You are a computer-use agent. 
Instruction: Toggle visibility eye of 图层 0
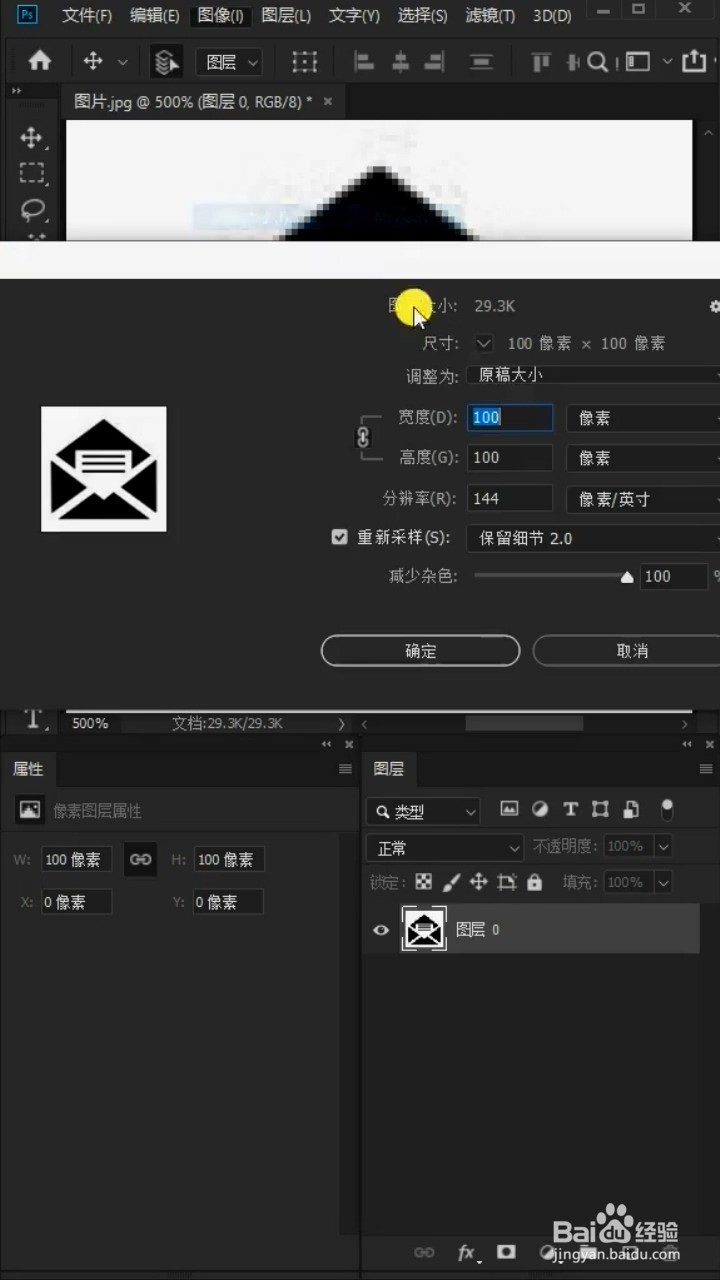381,930
